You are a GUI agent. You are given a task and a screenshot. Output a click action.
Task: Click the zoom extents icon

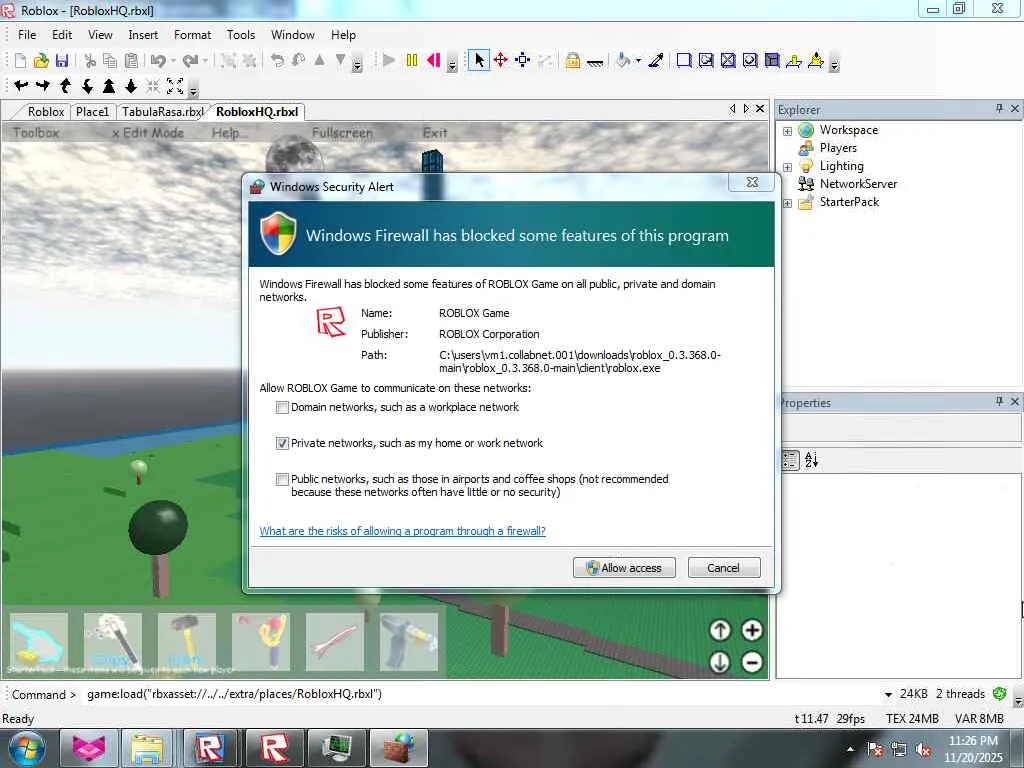(175, 86)
